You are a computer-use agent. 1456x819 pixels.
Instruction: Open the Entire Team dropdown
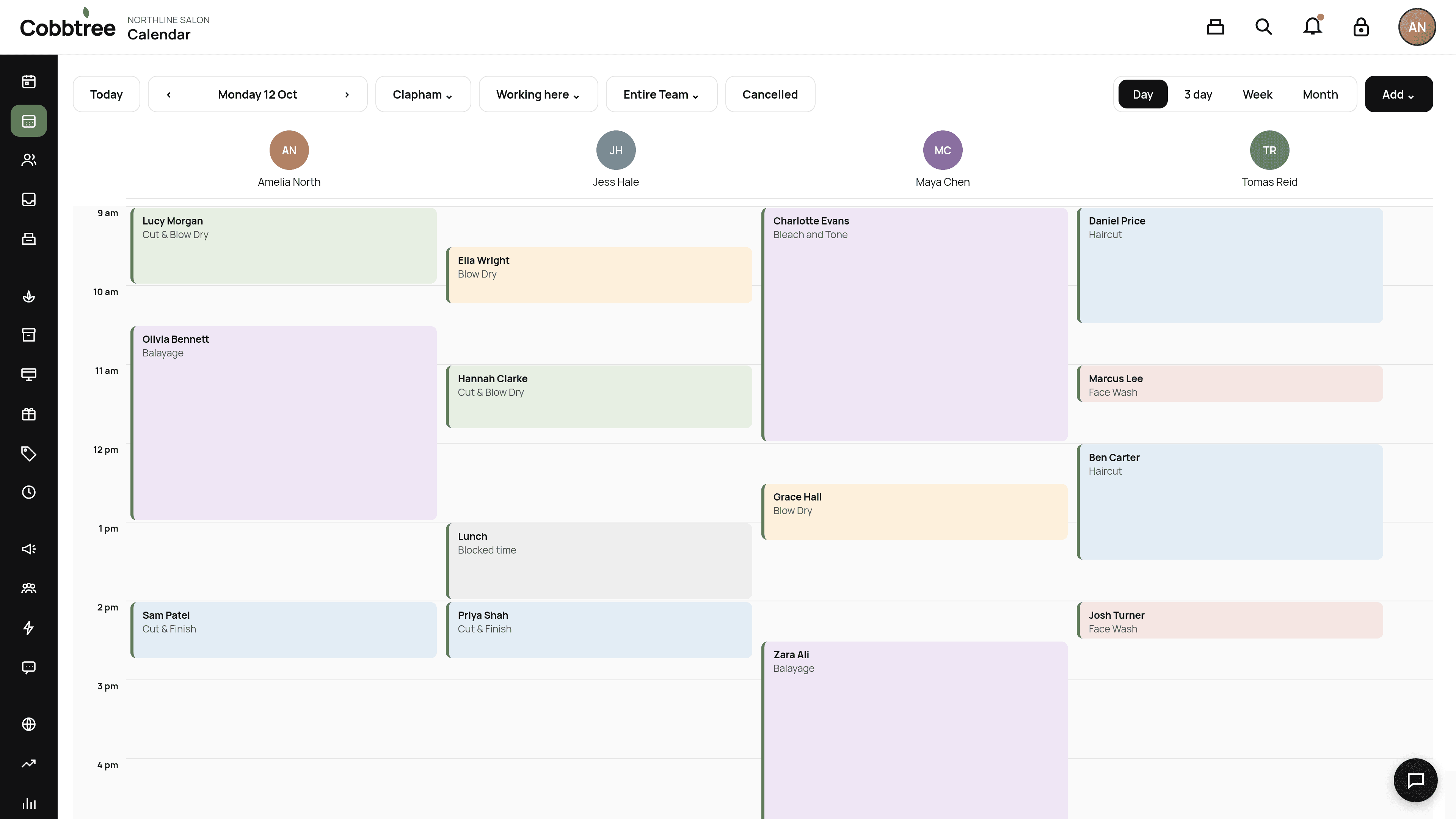pyautogui.click(x=661, y=94)
